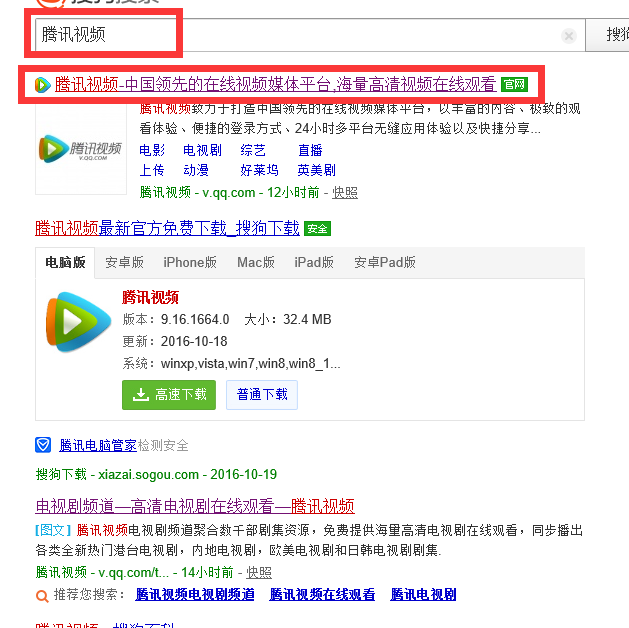Click the orange magnifier icon beside recommended searches
629x628 pixels.
(42, 596)
